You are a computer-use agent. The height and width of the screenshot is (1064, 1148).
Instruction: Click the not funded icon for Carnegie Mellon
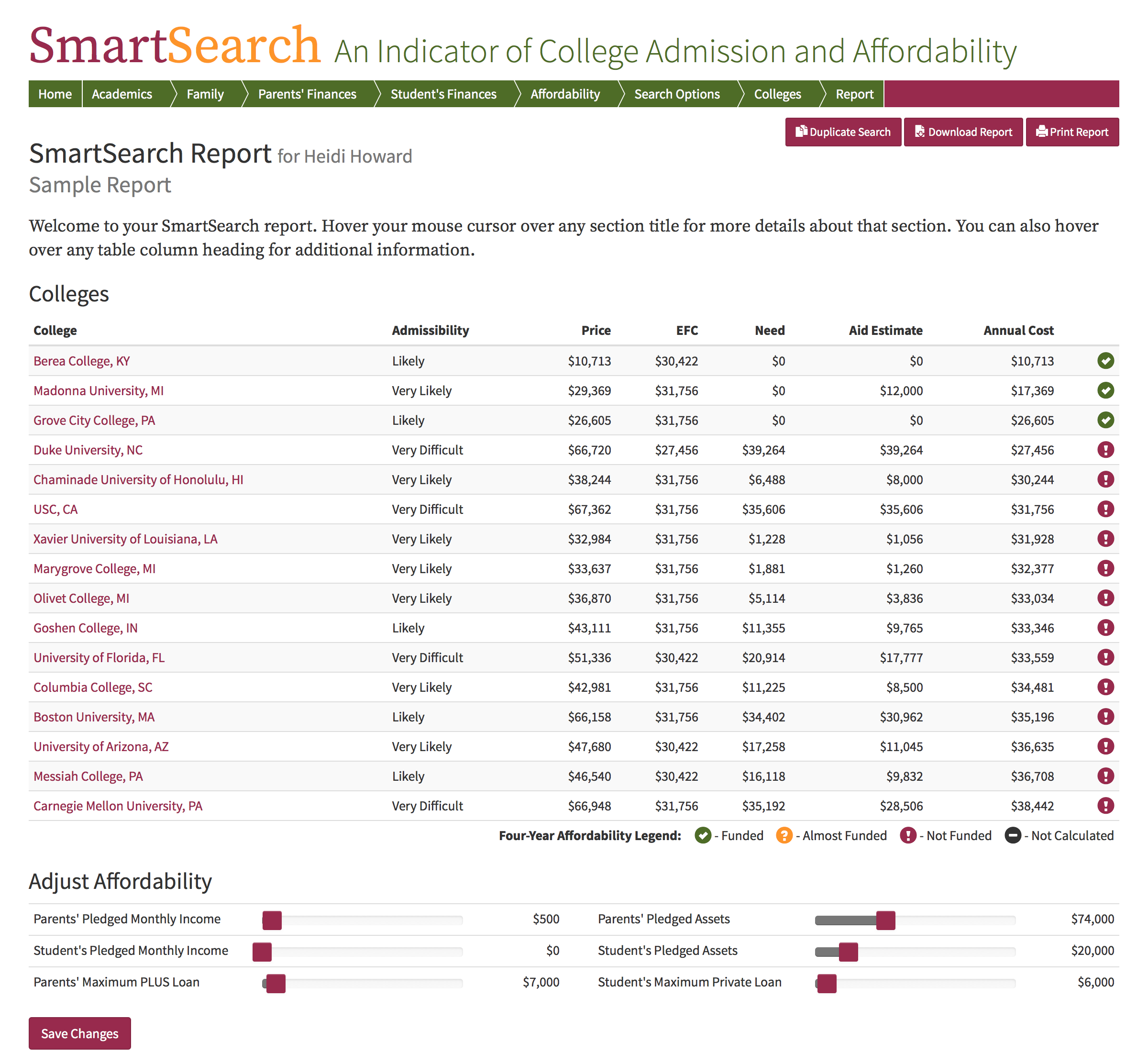pos(1105,806)
